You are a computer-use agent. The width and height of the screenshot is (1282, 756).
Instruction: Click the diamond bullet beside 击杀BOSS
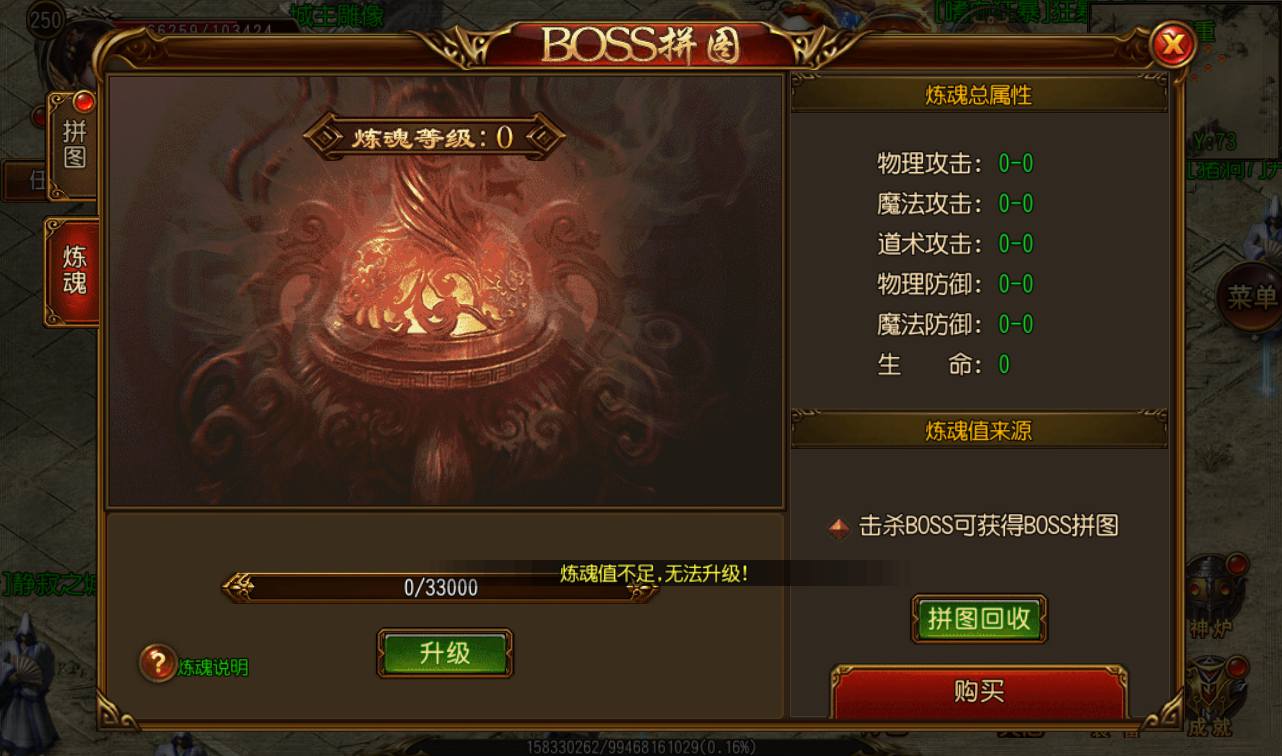(839, 528)
